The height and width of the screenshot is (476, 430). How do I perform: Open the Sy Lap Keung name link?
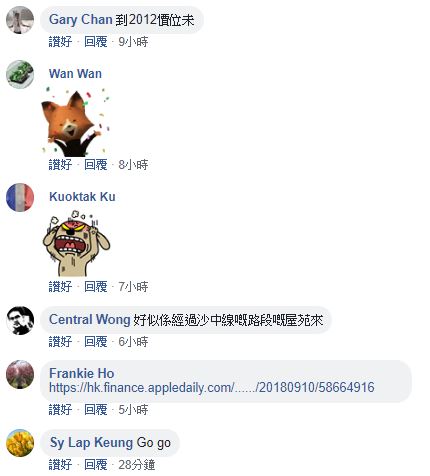pyautogui.click(x=91, y=443)
